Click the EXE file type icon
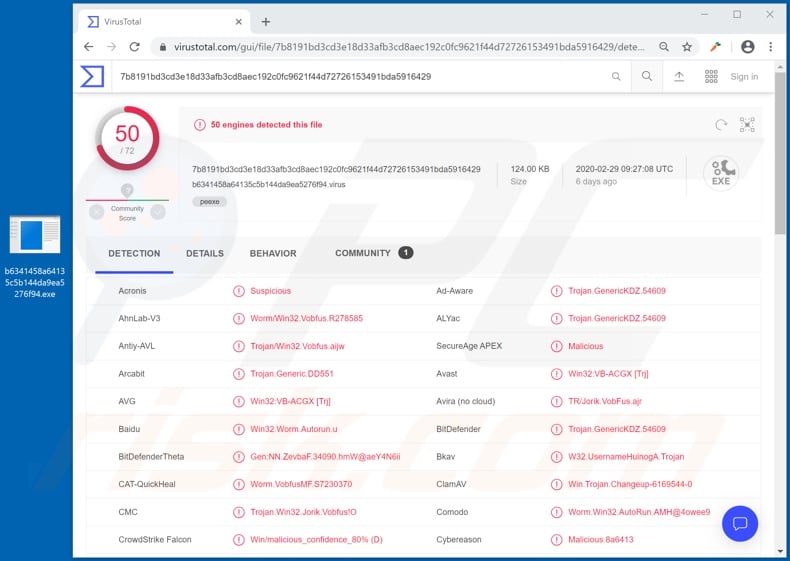 (x=721, y=173)
